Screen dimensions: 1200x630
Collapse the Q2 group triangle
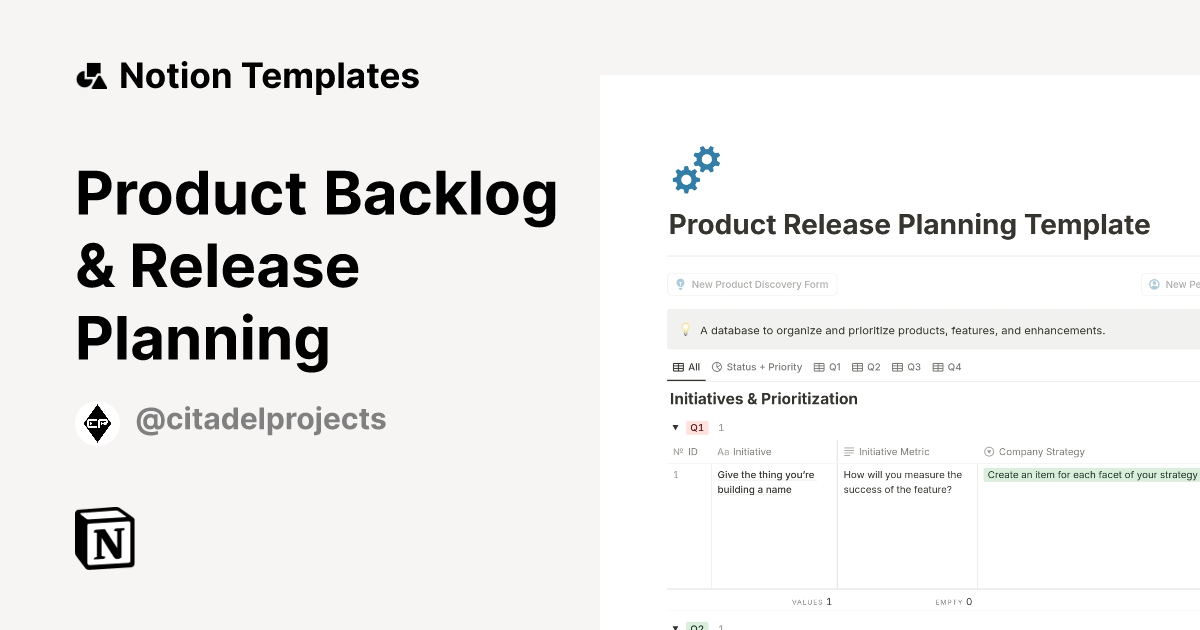click(675, 627)
